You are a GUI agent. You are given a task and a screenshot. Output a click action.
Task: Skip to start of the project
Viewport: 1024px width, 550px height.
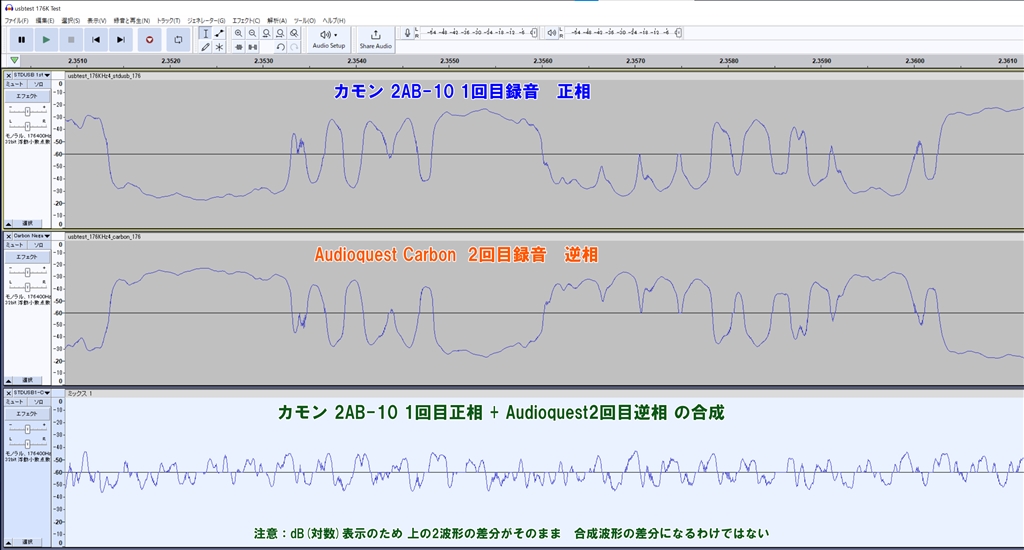click(96, 40)
